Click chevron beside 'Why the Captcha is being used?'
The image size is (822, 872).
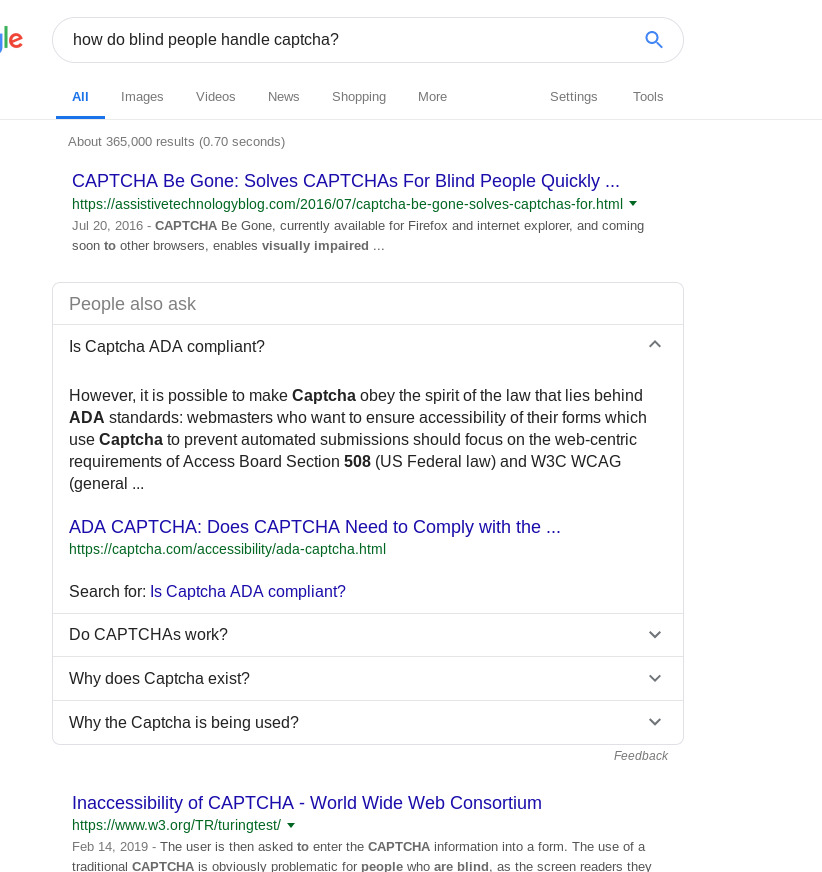pos(655,722)
